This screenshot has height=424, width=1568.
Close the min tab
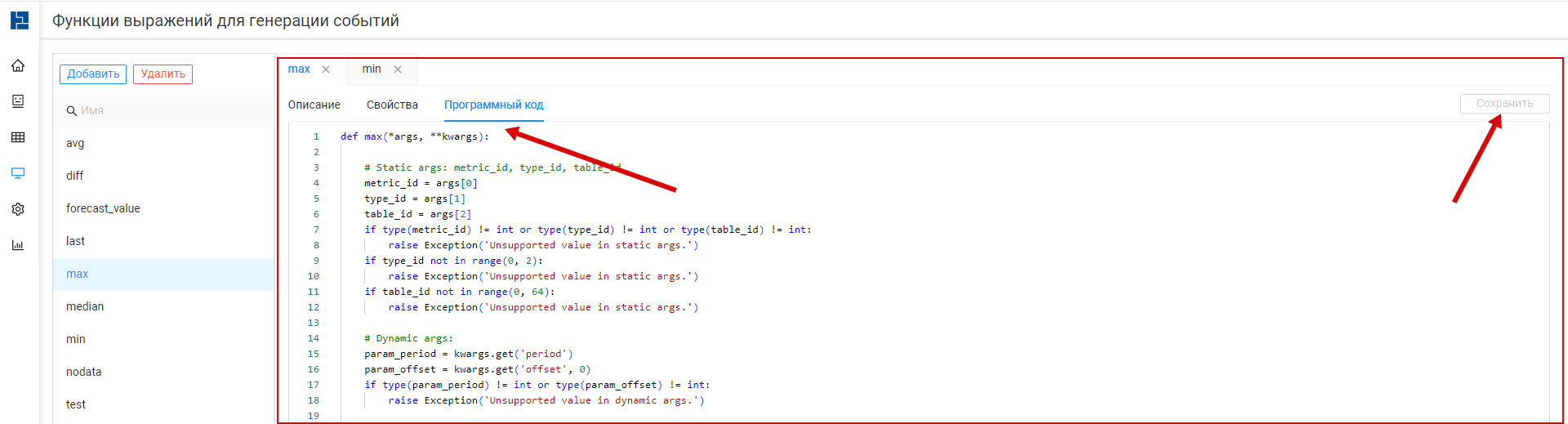[x=398, y=69]
